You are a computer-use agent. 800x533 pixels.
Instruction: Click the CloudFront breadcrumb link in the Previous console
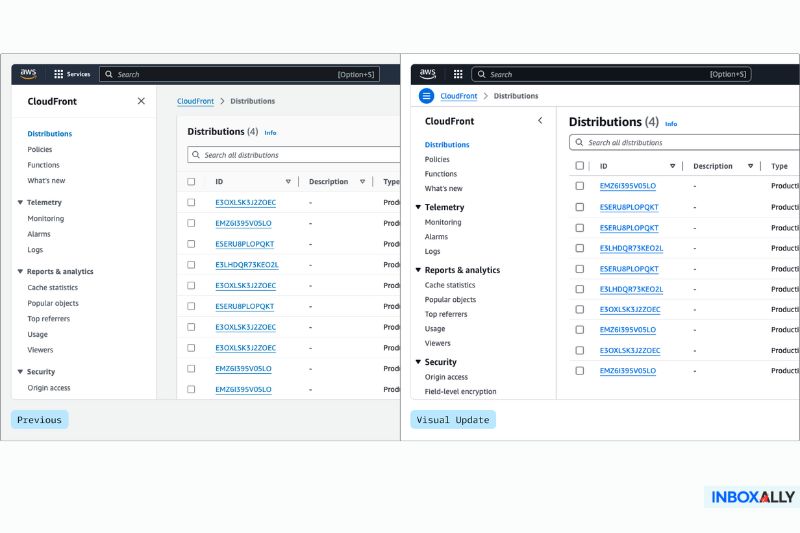[x=195, y=101]
